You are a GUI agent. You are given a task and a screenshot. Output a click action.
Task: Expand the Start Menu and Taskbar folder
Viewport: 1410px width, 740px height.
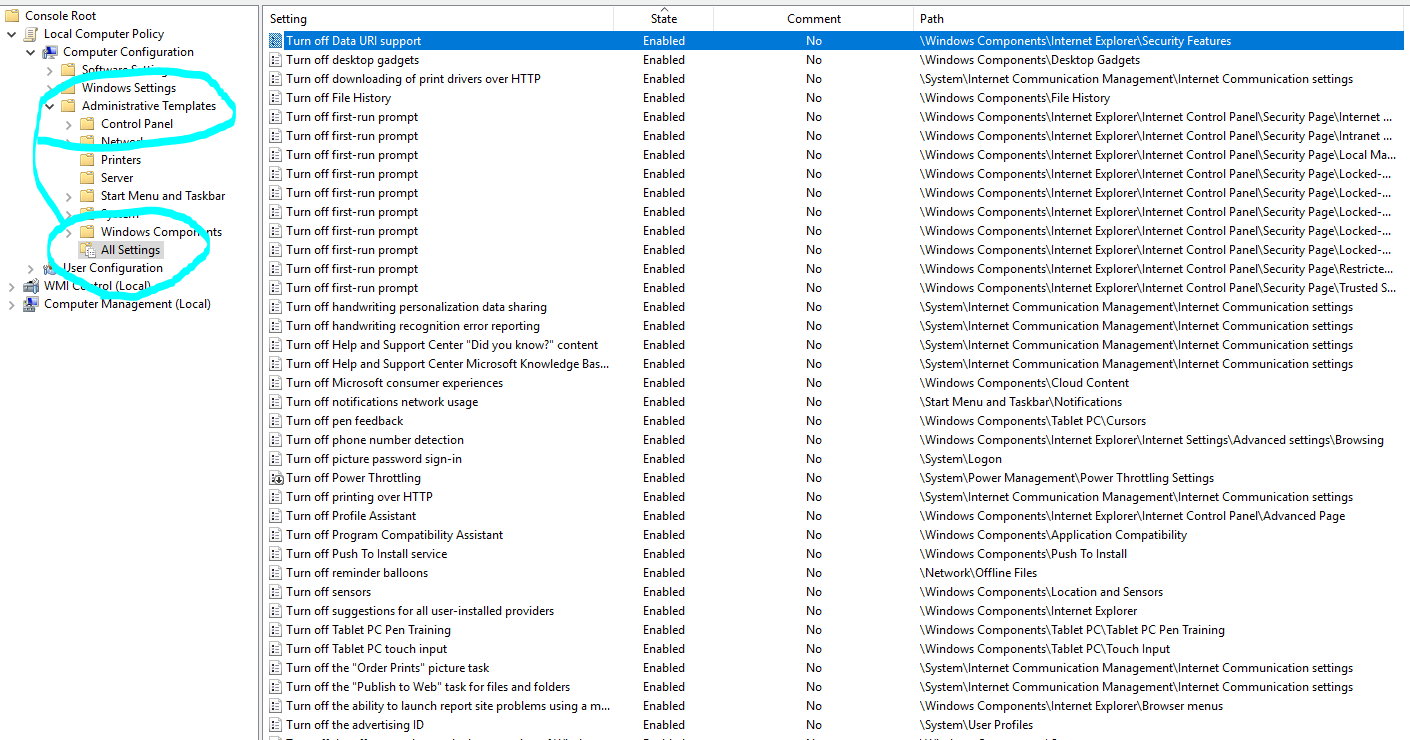pyautogui.click(x=68, y=196)
